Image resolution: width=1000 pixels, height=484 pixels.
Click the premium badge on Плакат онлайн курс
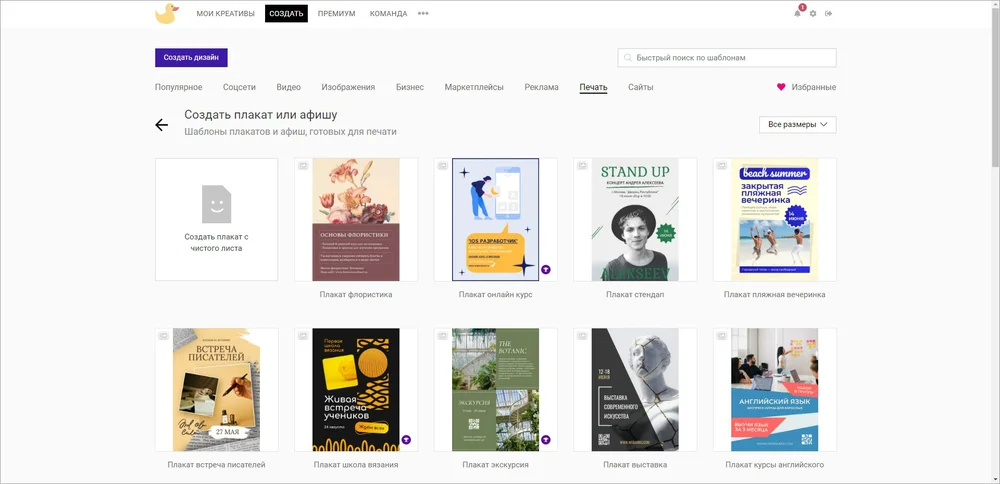(546, 269)
